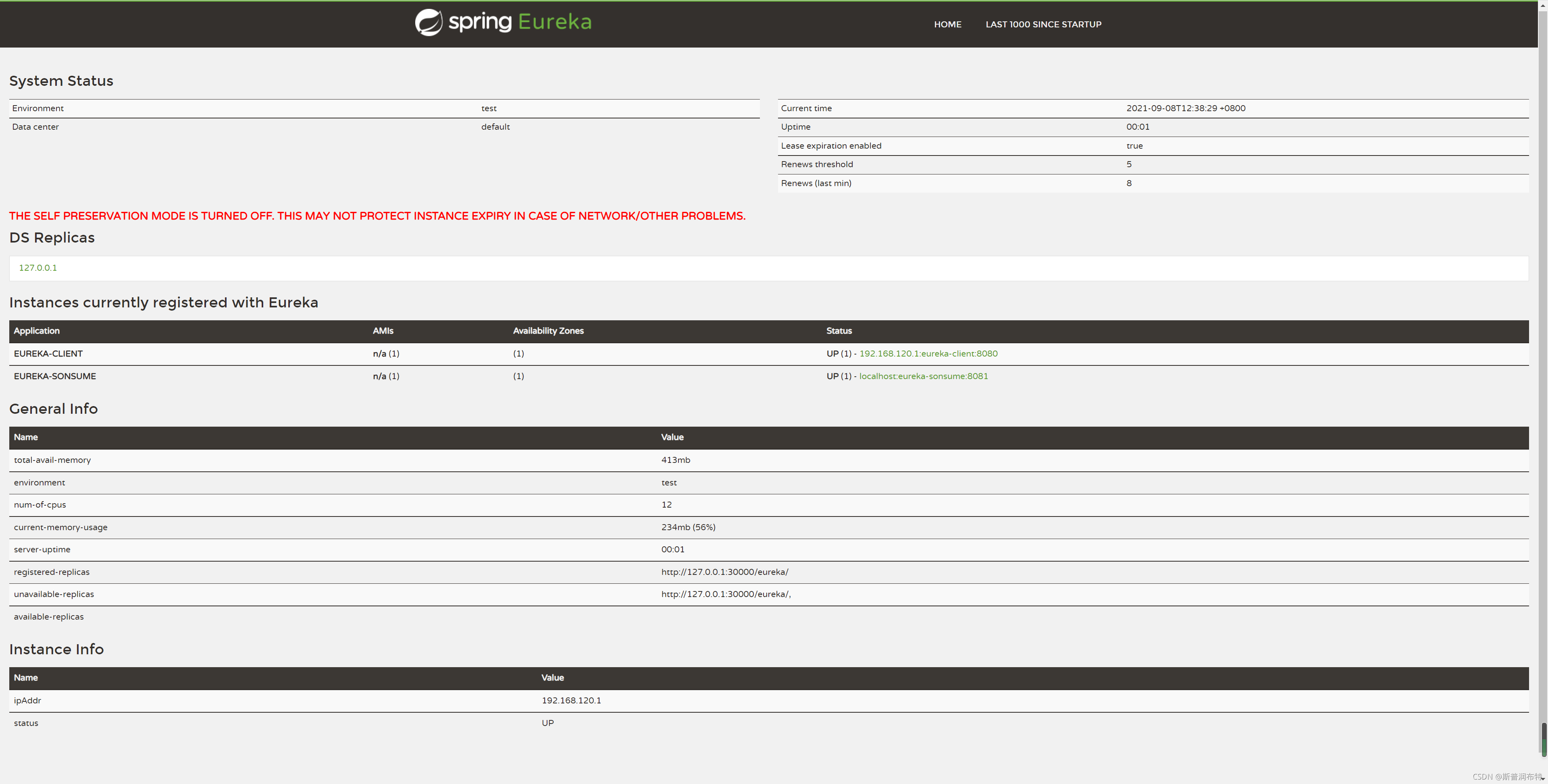Select the 413mb memory value
The height and width of the screenshot is (784, 1548).
[x=676, y=460]
